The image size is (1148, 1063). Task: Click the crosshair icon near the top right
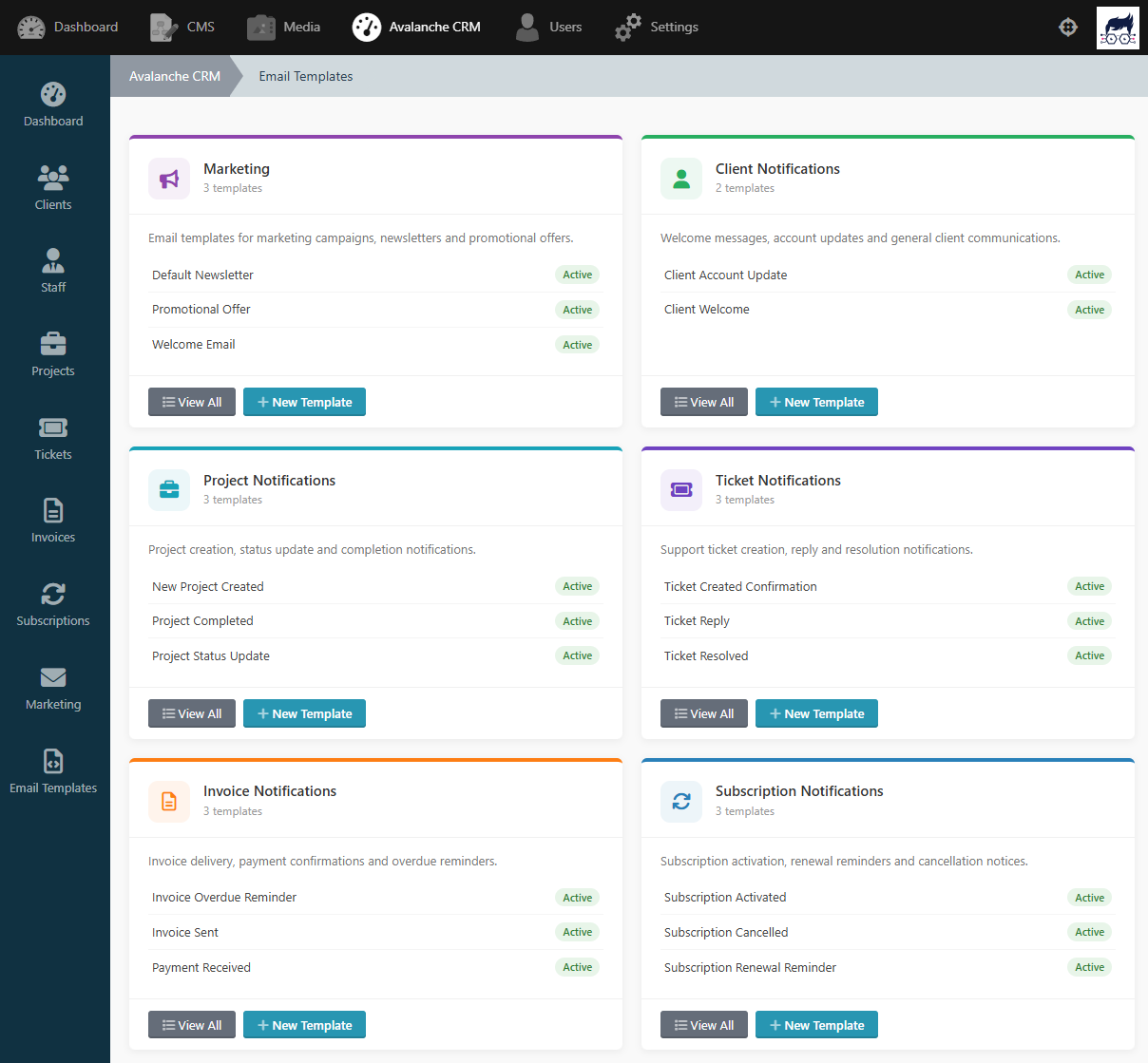[x=1068, y=27]
